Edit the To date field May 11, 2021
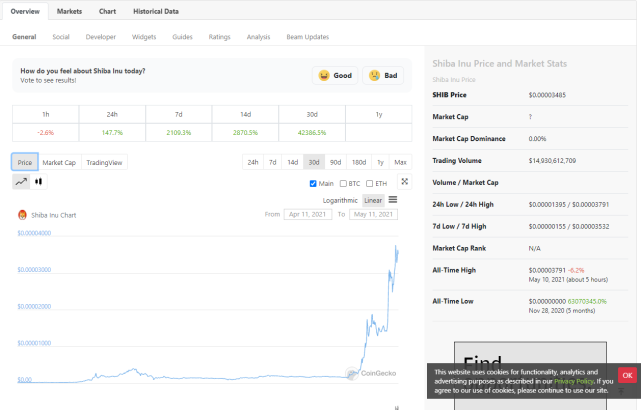Screen dimensions: 641x410 coord(373,214)
